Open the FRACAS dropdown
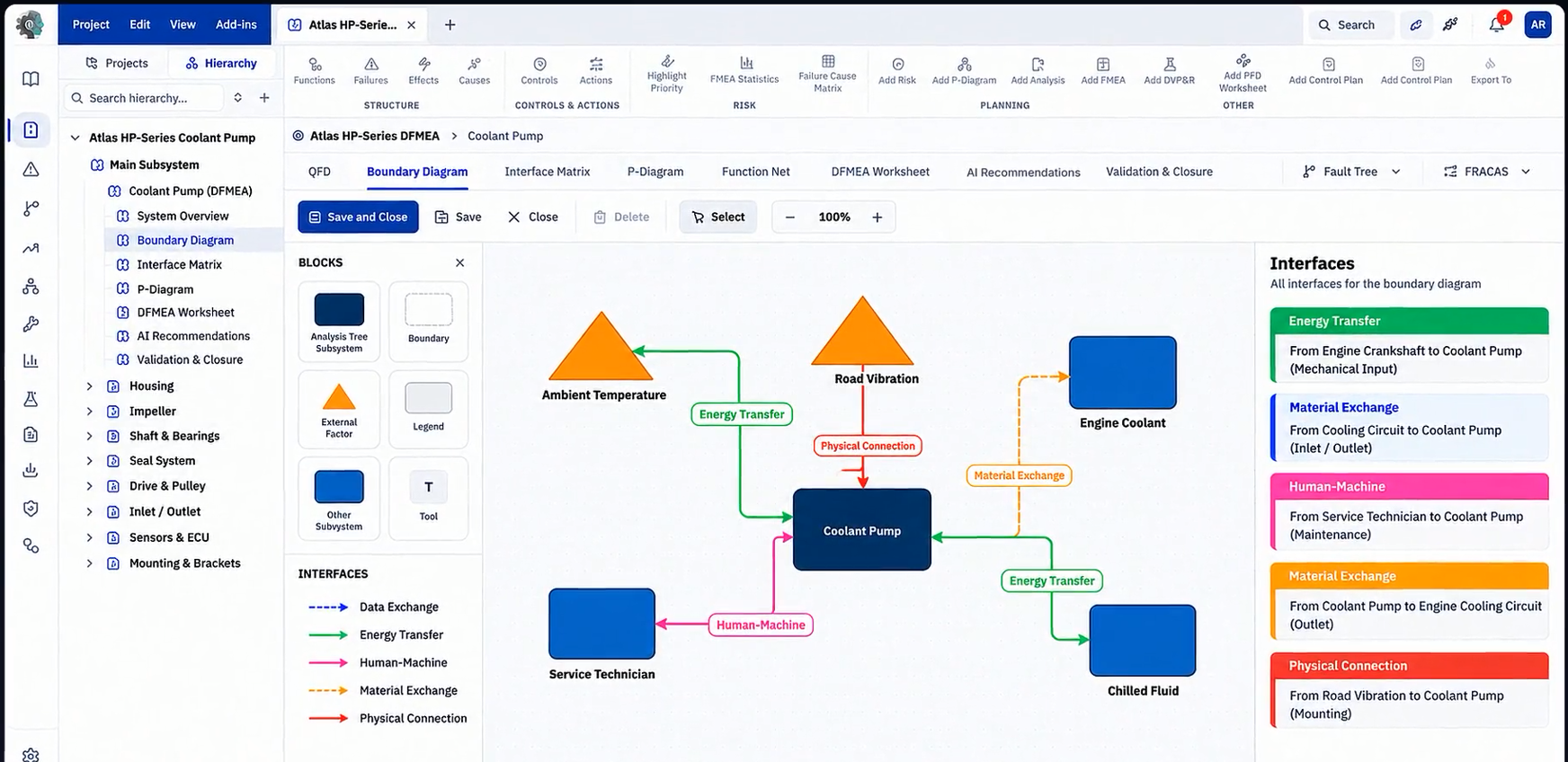The image size is (1568, 762). [1486, 172]
